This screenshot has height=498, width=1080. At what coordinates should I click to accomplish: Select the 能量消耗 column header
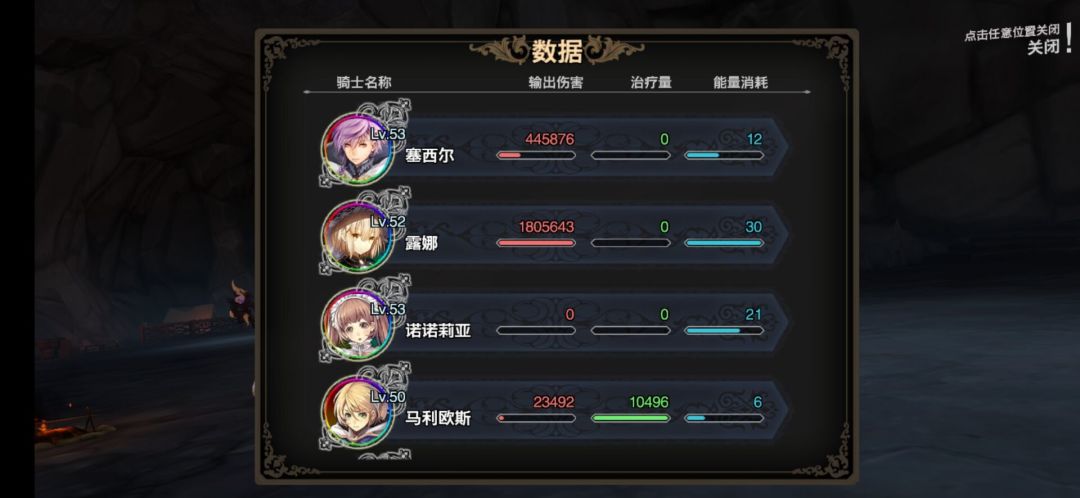pyautogui.click(x=740, y=83)
